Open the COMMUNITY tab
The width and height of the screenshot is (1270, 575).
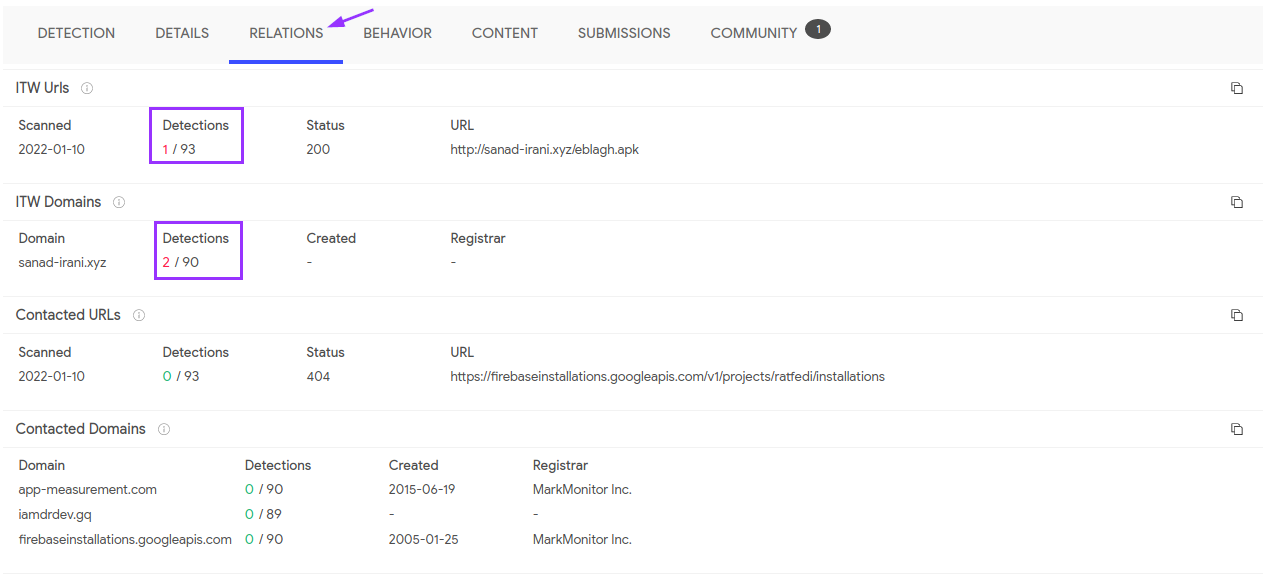coord(753,33)
